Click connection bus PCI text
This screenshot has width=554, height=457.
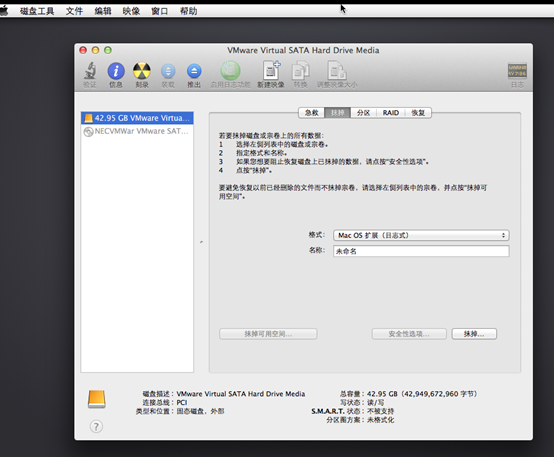(182, 403)
